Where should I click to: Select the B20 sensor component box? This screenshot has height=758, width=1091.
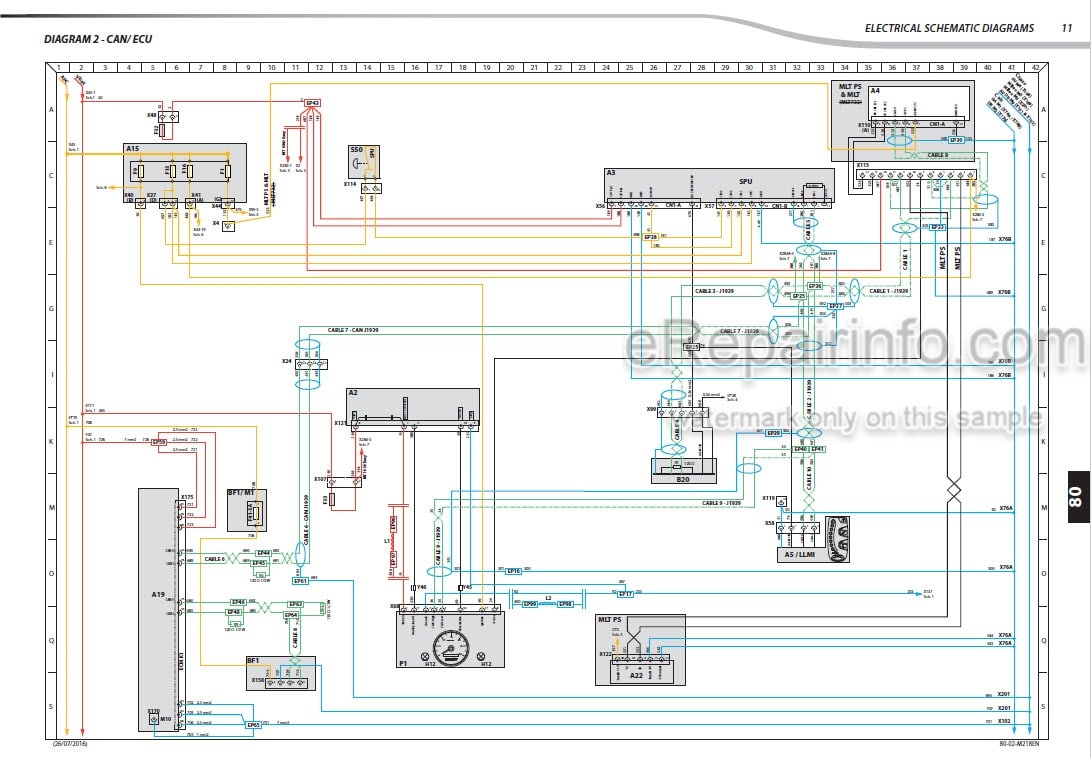(x=684, y=471)
